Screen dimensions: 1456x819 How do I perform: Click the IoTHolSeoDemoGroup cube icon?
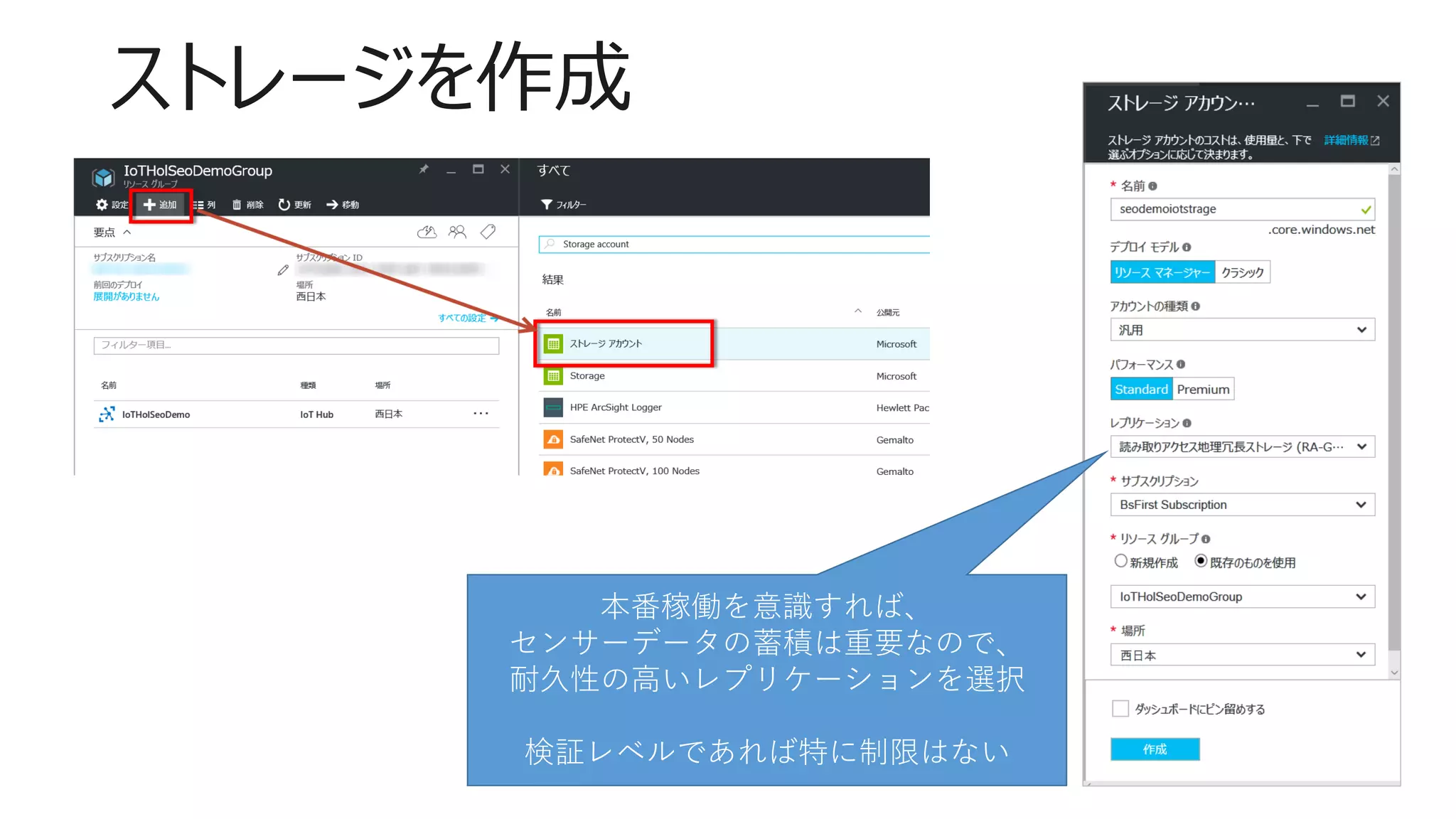tap(103, 176)
